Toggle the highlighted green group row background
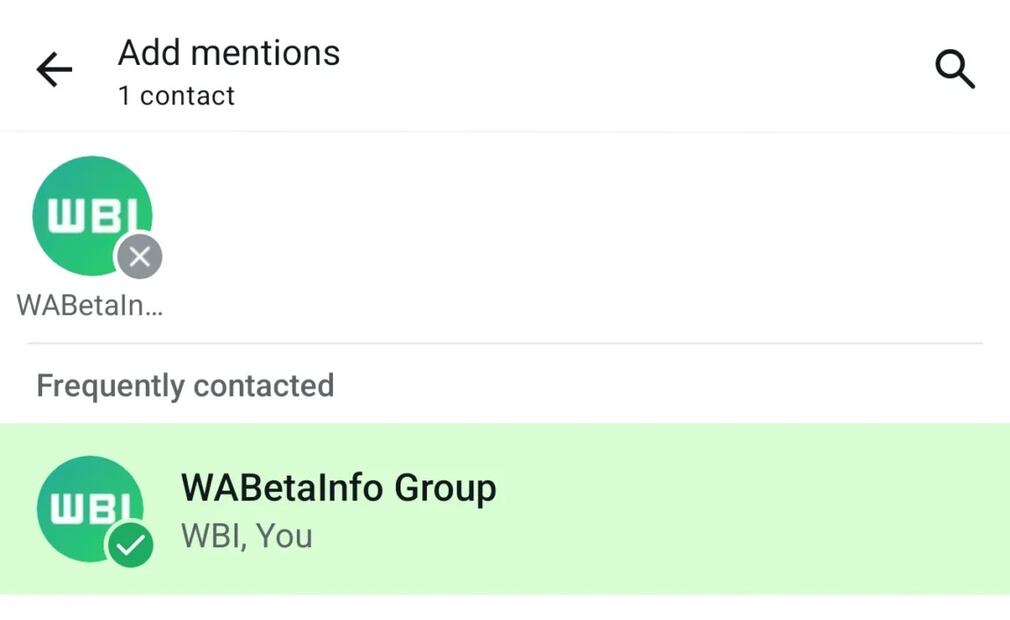This screenshot has height=620, width=1010. click(x=750, y=508)
